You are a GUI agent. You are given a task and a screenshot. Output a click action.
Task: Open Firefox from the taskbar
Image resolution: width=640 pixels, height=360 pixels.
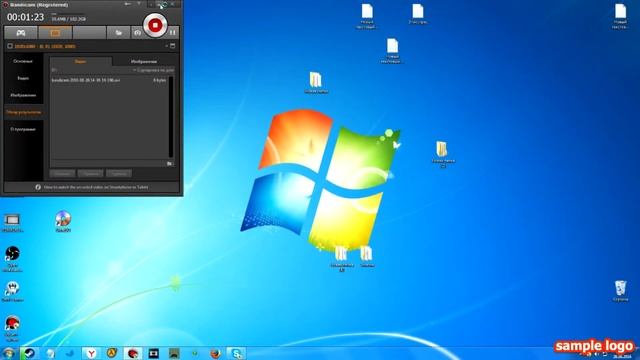click(216, 353)
